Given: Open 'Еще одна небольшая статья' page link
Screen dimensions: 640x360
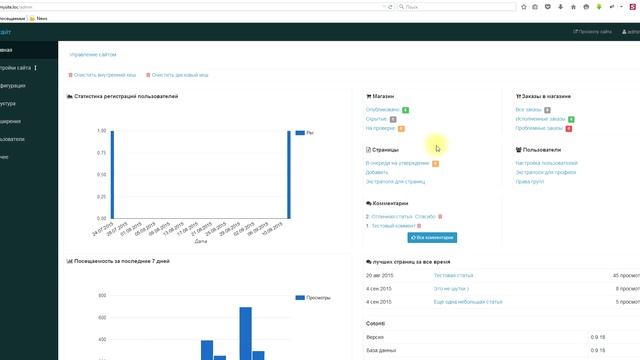Looking at the screenshot, I should (468, 302).
